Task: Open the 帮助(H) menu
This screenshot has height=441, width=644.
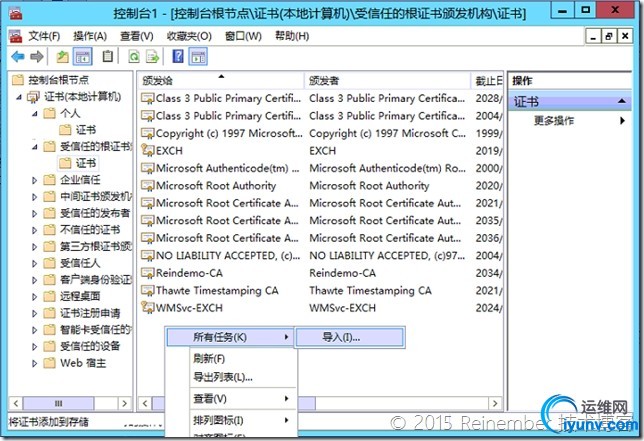Action: coord(292,36)
